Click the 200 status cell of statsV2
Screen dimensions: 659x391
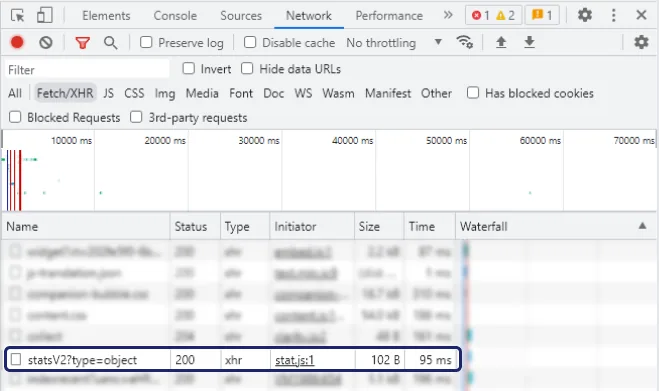tap(185, 360)
